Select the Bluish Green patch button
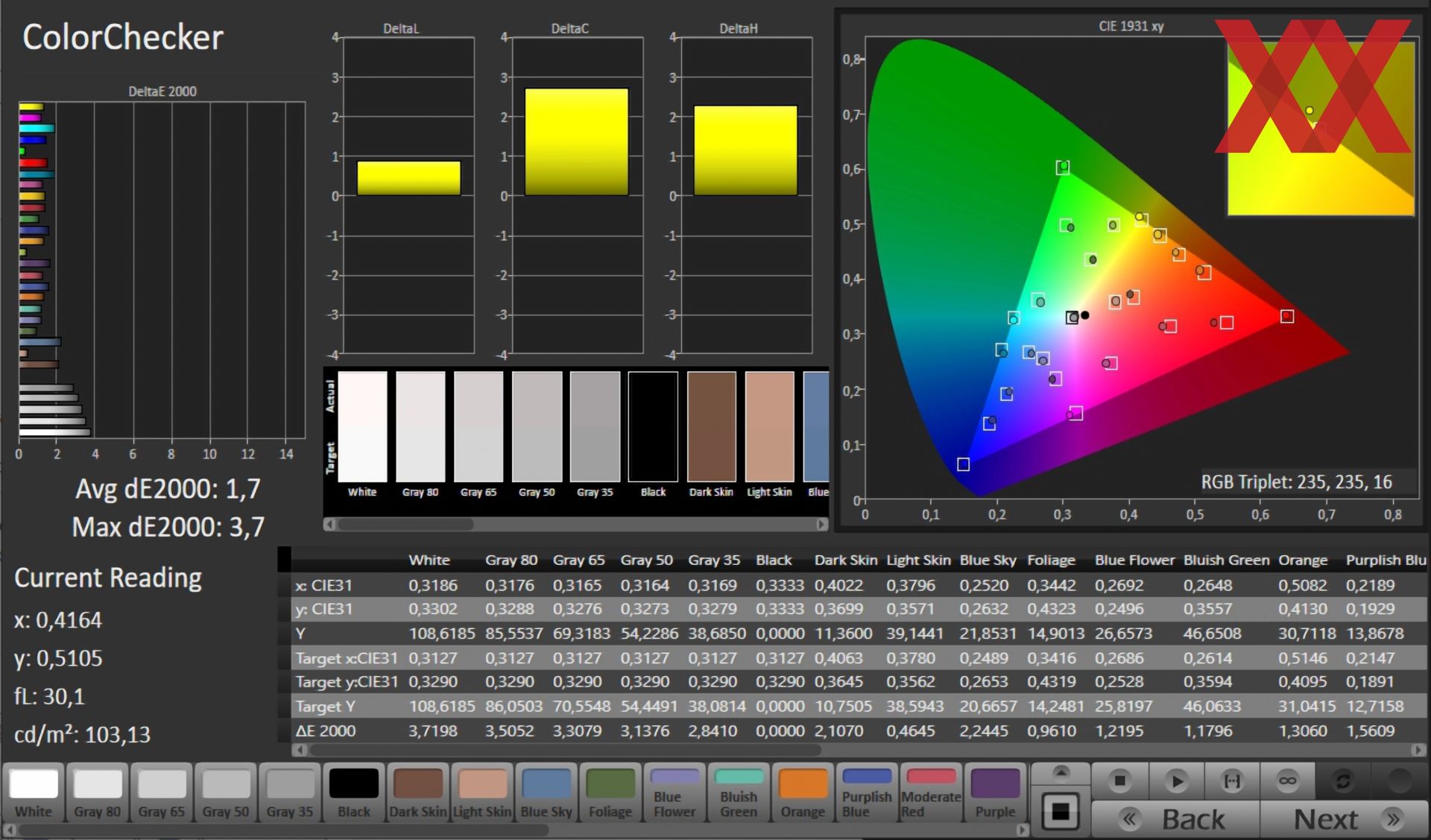The height and width of the screenshot is (840, 1431). pyautogui.click(x=739, y=792)
